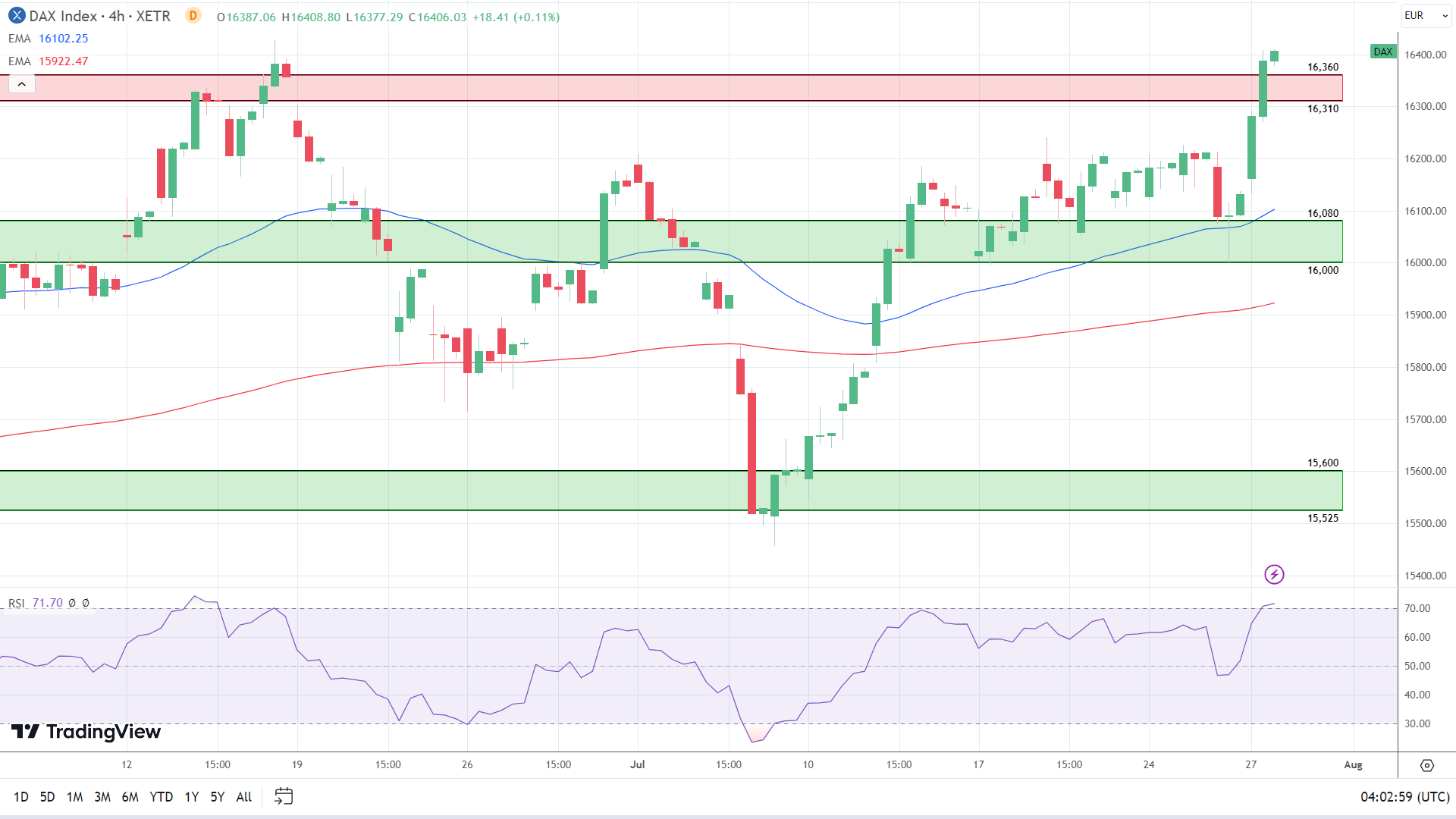Click the 04:02:59 (UTC) clock
The width and height of the screenshot is (1456, 819).
point(1405,797)
